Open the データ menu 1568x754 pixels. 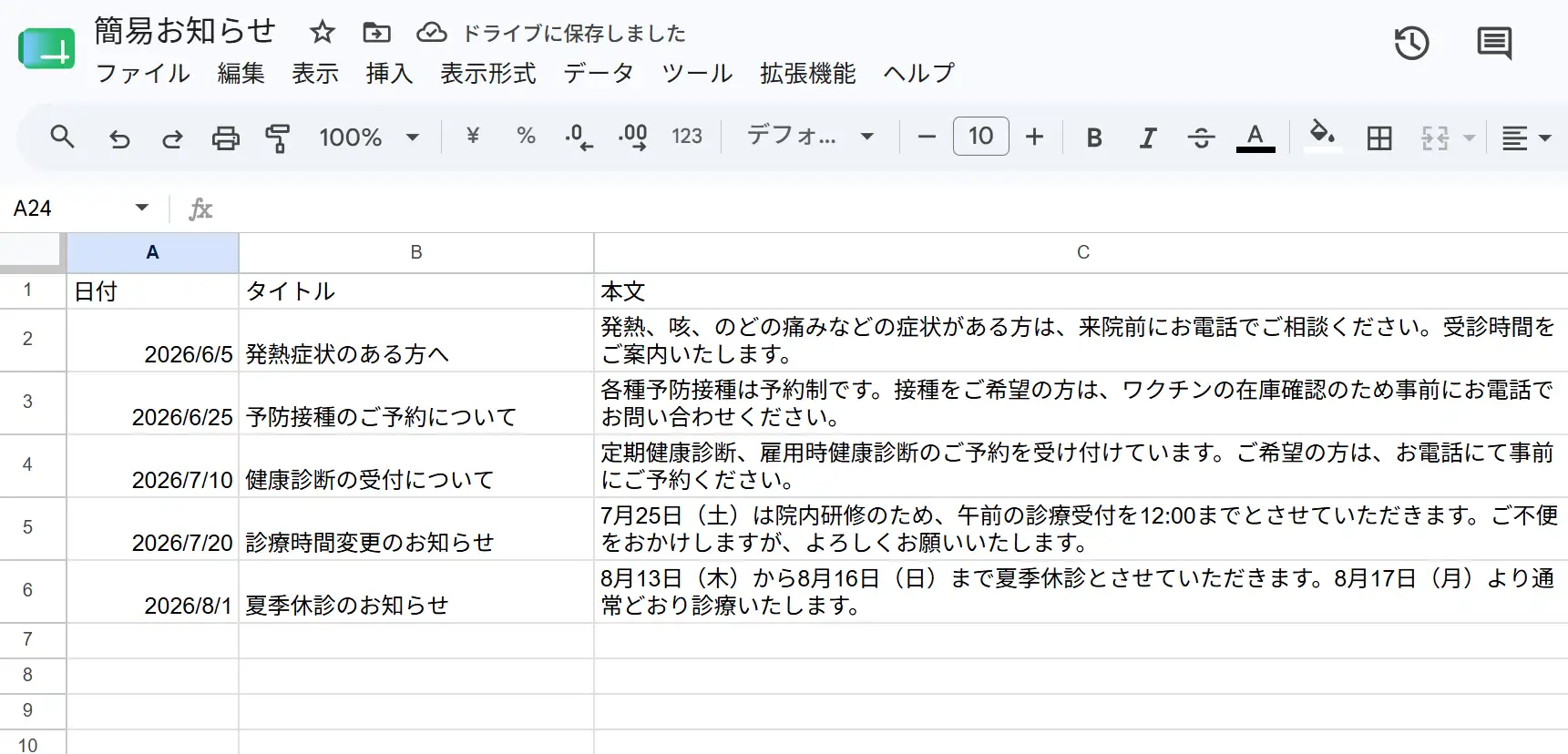[x=599, y=74]
